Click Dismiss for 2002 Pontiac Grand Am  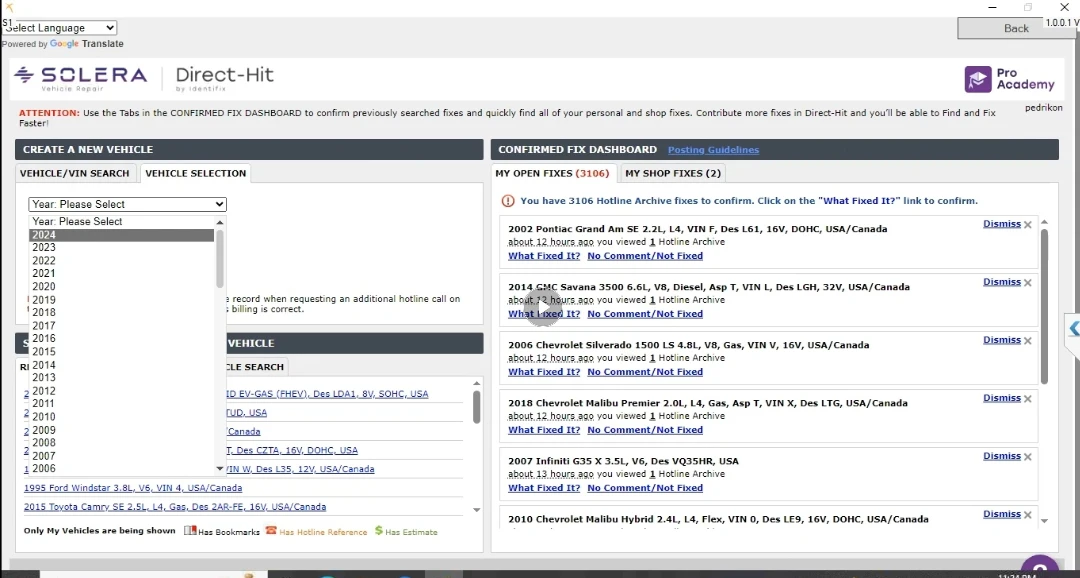click(1001, 224)
